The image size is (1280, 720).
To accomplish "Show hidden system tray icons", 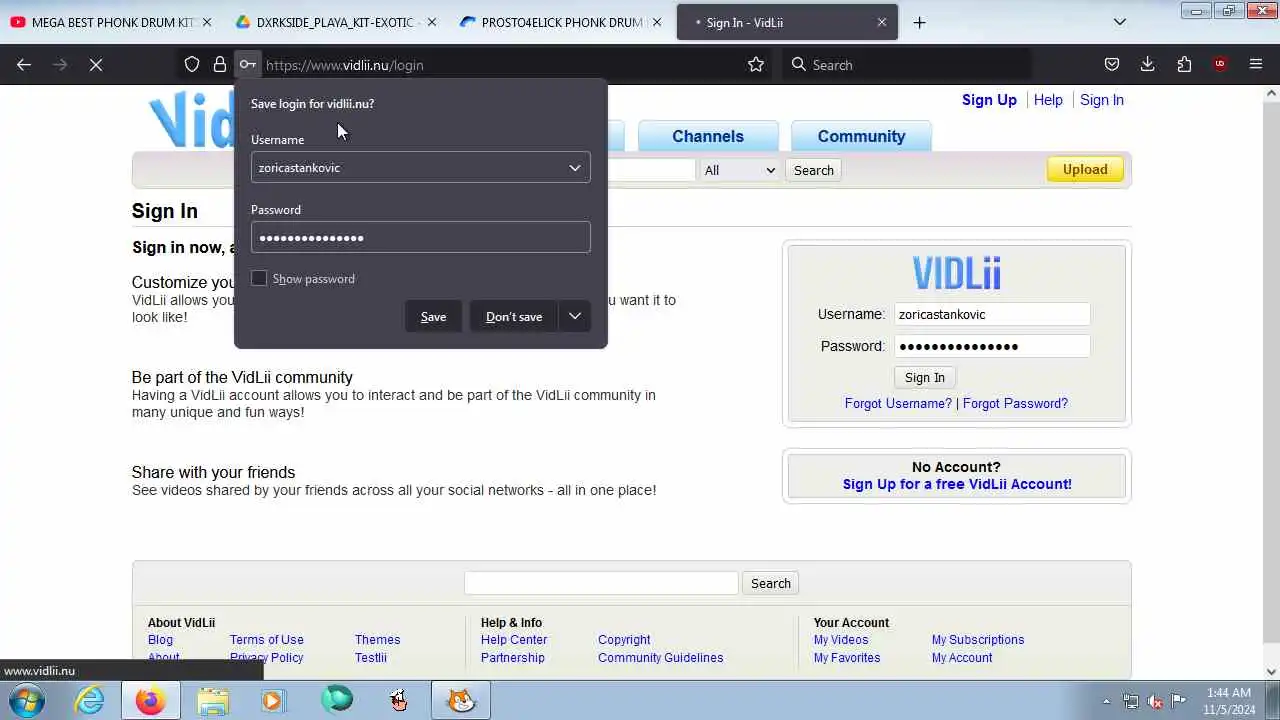I will (x=1106, y=701).
